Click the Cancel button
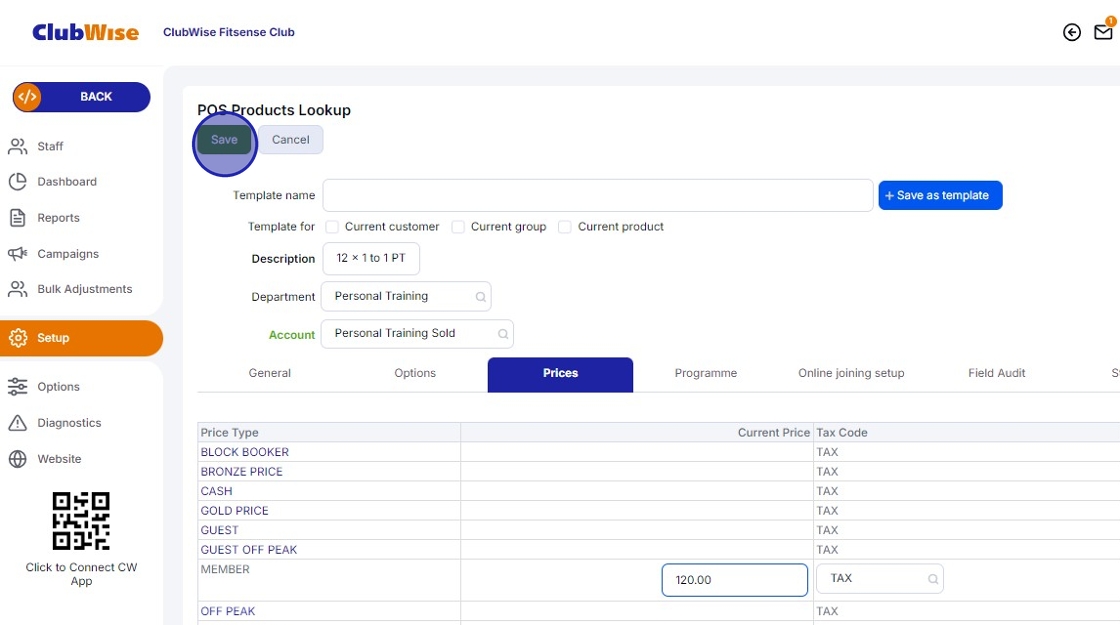The image size is (1120, 625). click(291, 140)
